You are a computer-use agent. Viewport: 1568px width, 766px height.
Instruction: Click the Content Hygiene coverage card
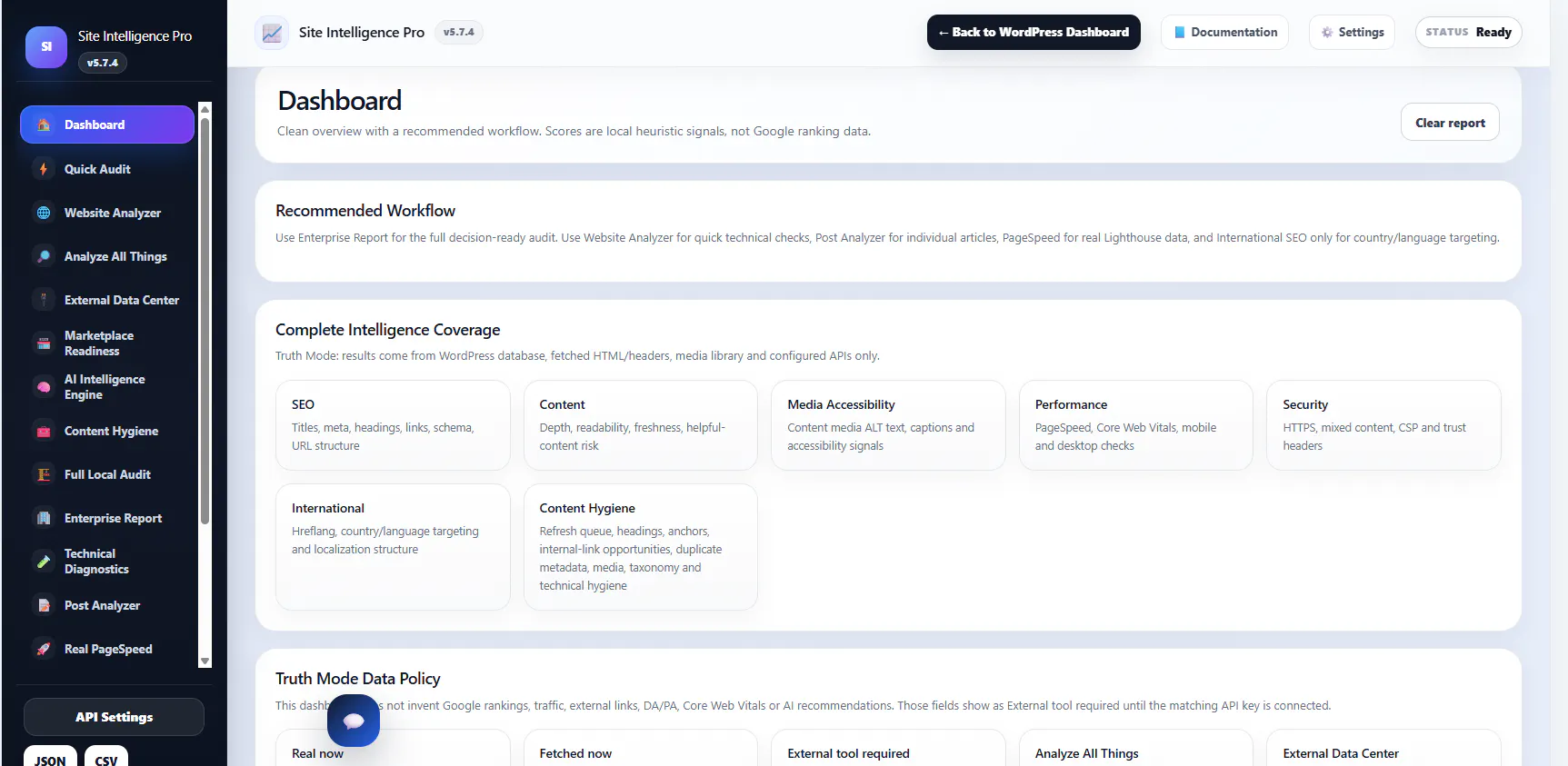[x=641, y=547]
